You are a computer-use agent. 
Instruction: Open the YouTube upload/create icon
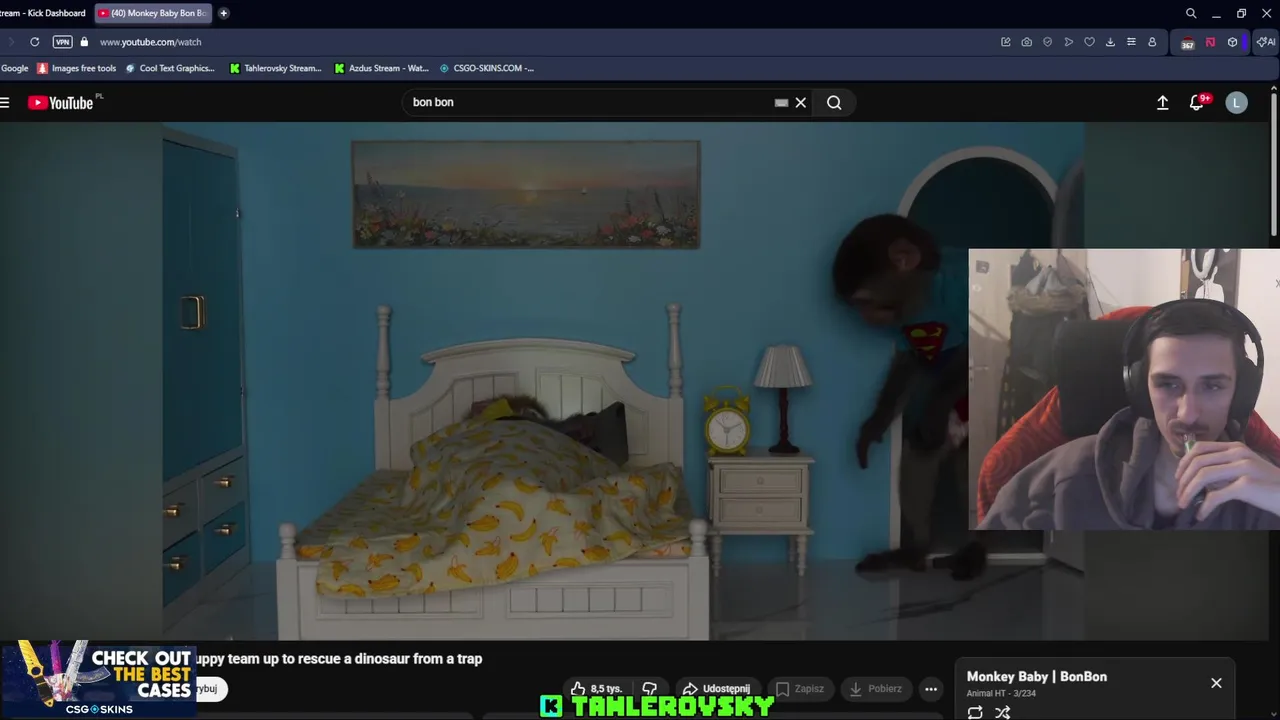(x=1163, y=102)
